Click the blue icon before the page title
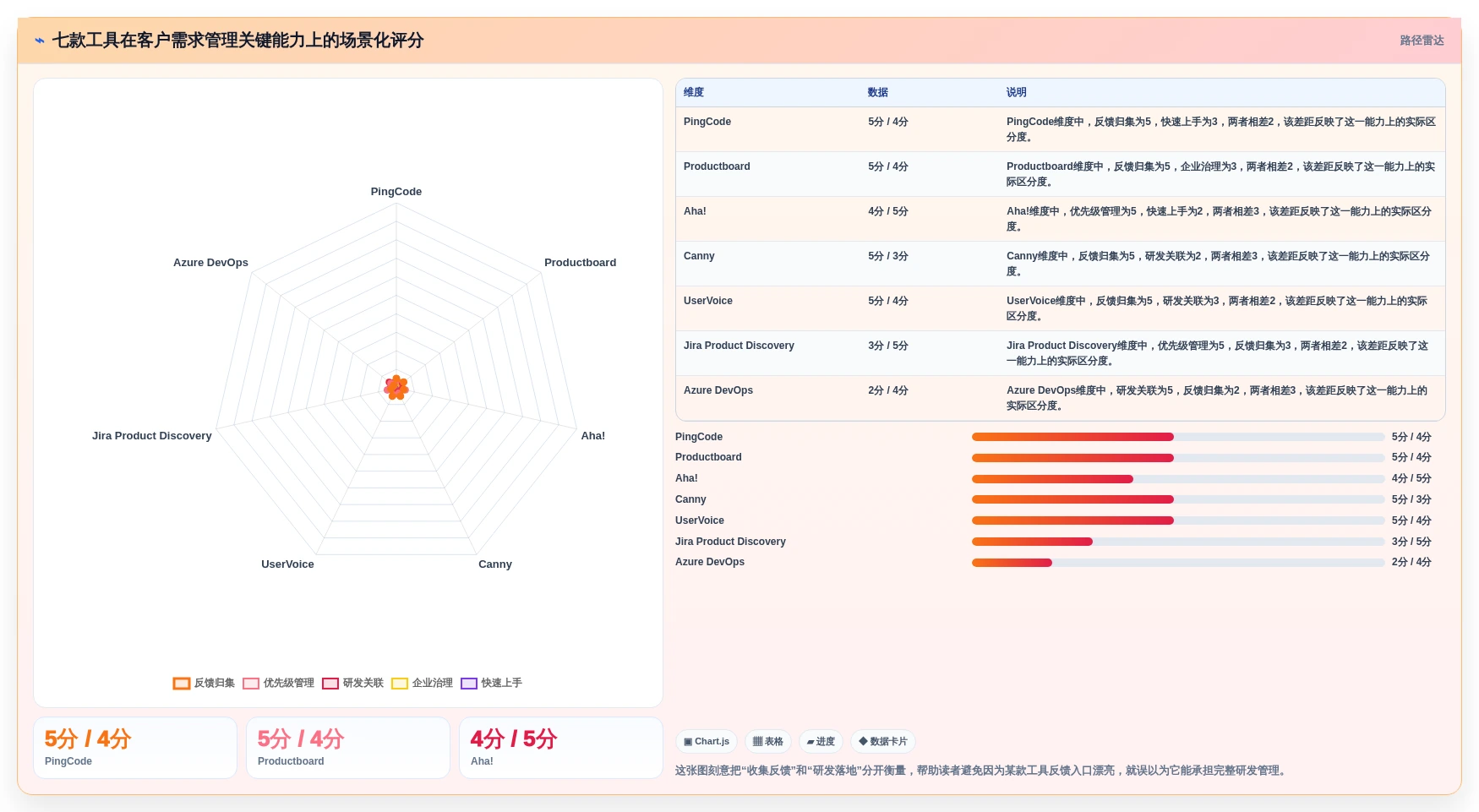1479x812 pixels. click(40, 41)
